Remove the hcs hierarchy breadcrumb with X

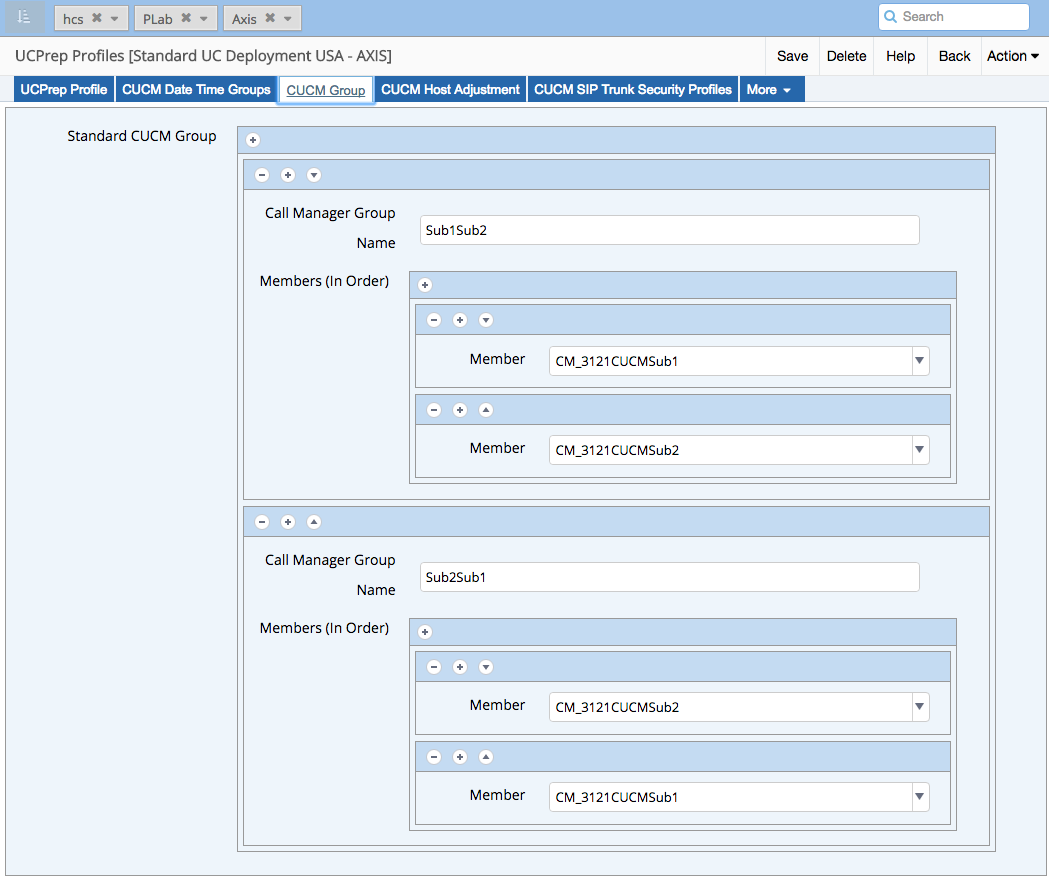97,18
